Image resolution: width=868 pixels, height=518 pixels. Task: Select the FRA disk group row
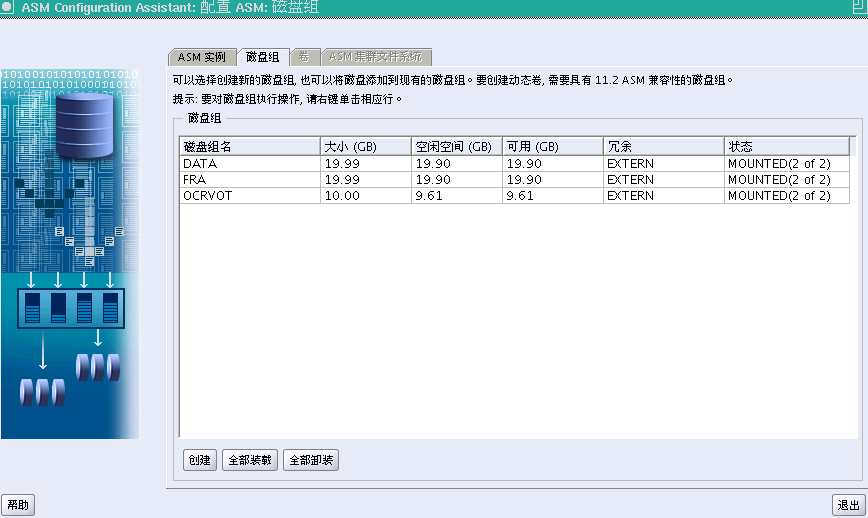(514, 180)
